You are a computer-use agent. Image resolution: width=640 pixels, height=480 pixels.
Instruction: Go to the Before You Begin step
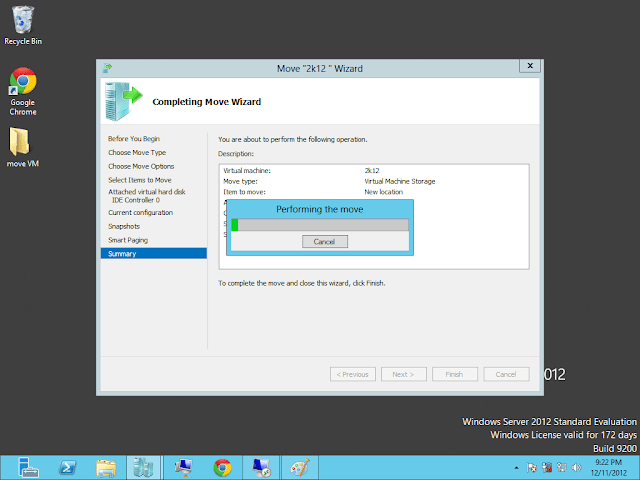pos(134,138)
